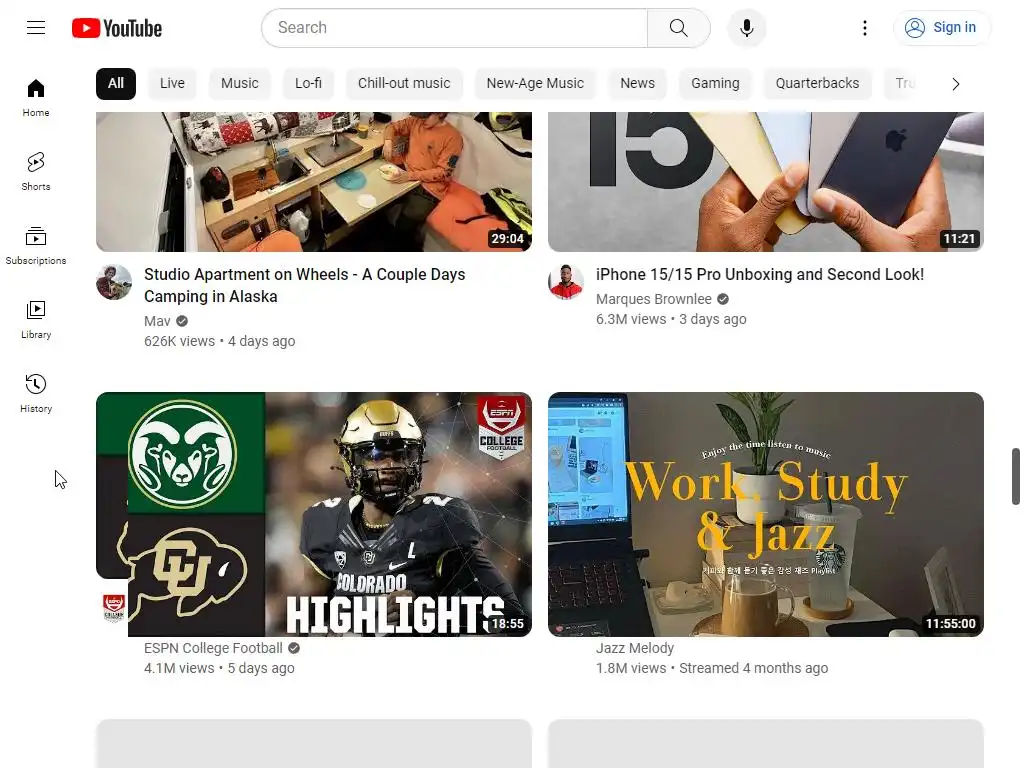Focus the Search input field
This screenshot has width=1024, height=768.
point(455,28)
